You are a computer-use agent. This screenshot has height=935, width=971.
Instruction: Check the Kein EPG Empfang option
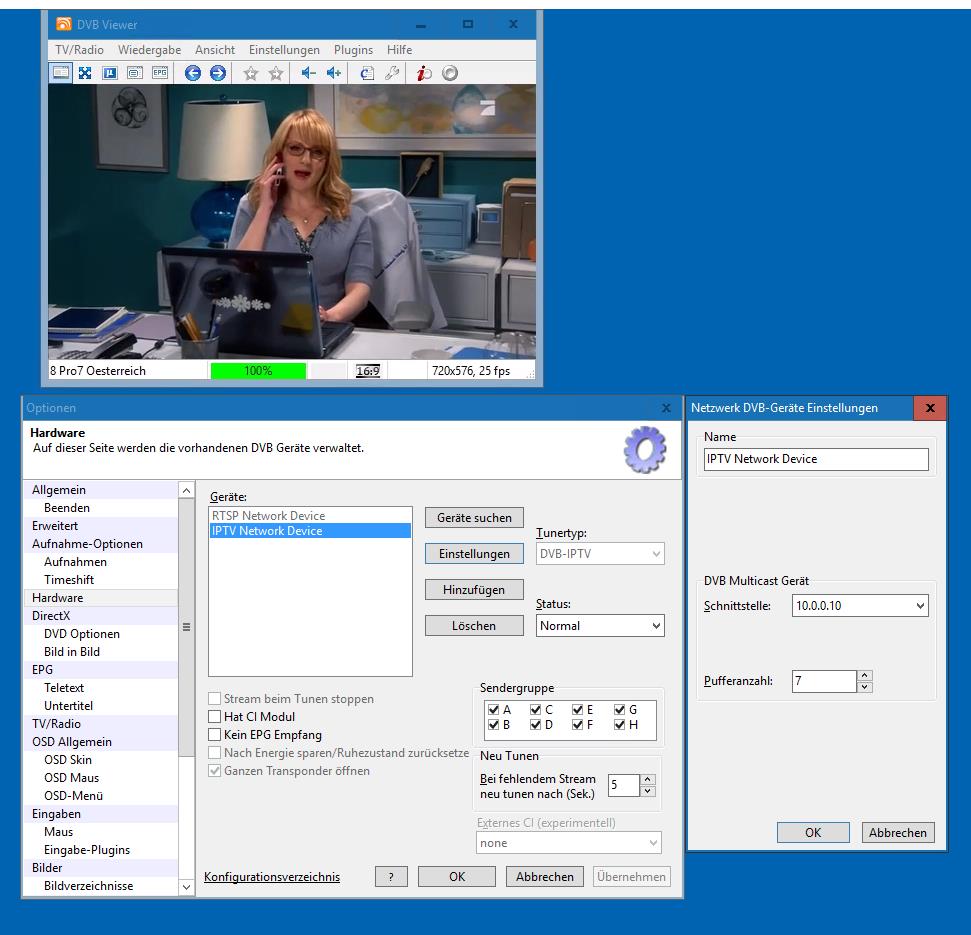pyautogui.click(x=214, y=735)
